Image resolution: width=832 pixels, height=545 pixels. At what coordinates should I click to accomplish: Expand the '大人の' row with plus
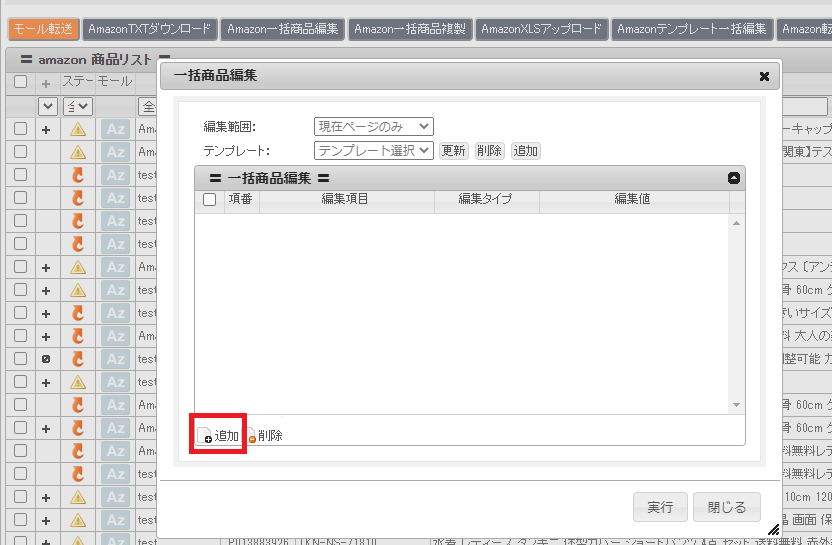coord(46,337)
